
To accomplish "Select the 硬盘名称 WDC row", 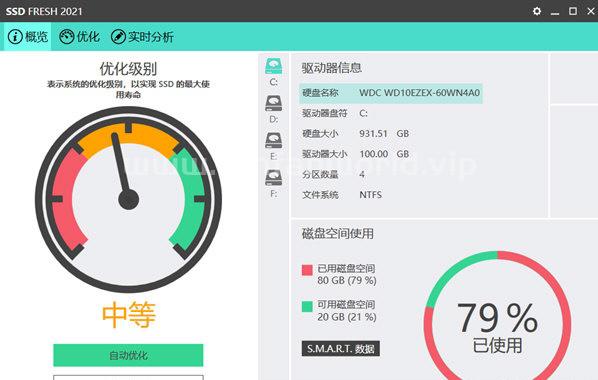I will pyautogui.click(x=391, y=93).
